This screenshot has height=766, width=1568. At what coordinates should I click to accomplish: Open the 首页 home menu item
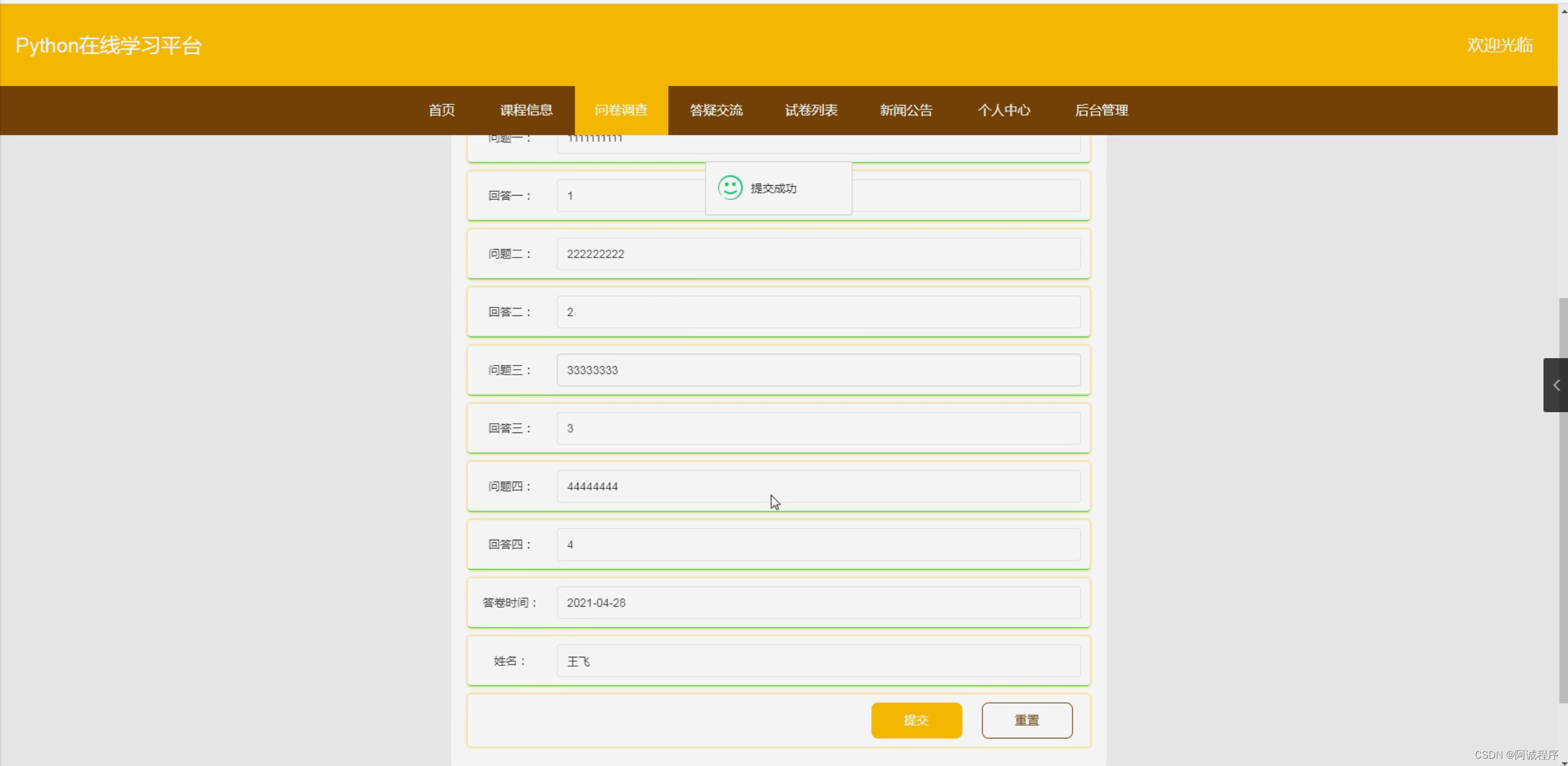(x=441, y=110)
